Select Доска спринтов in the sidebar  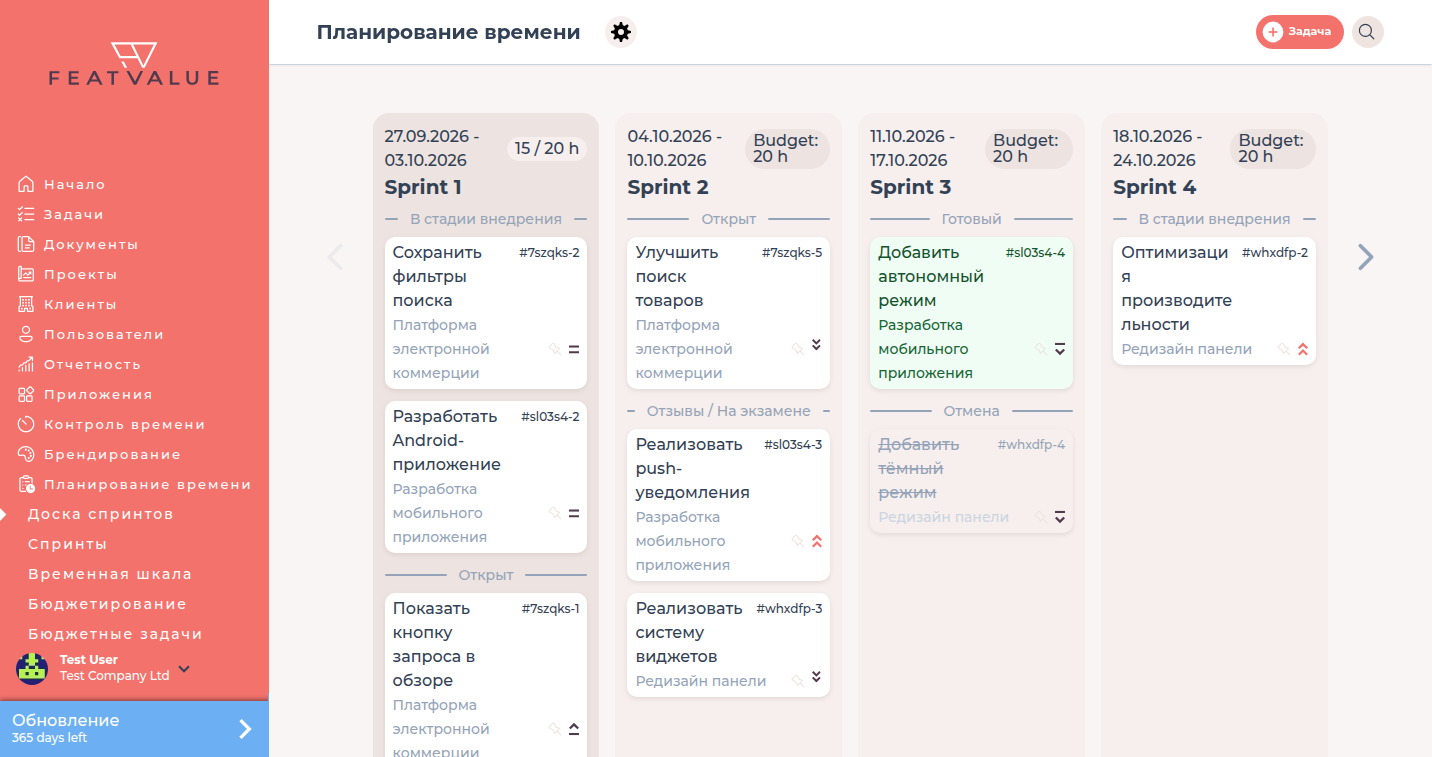(100, 514)
